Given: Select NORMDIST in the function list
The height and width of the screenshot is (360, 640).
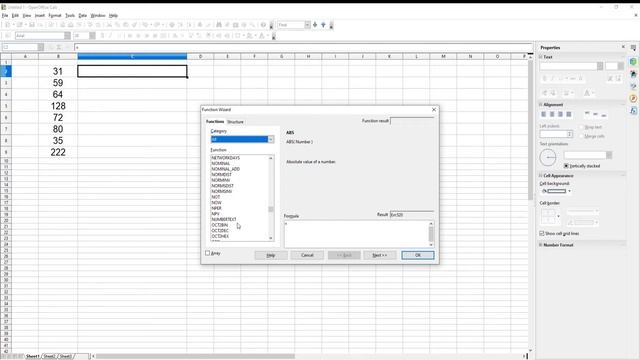Looking at the screenshot, I should pyautogui.click(x=222, y=175).
